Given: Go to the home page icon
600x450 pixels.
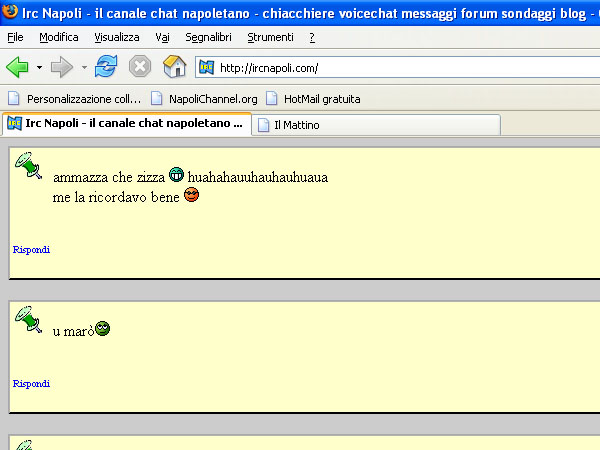Looking at the screenshot, I should click(174, 66).
